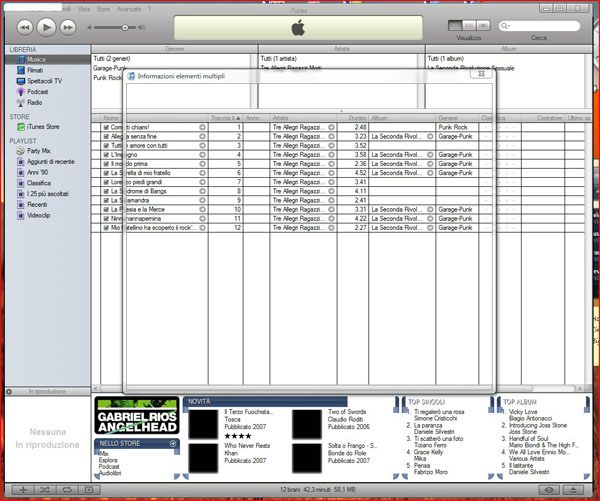
Task: Toggle shuffle playback button
Action: [x=45, y=490]
